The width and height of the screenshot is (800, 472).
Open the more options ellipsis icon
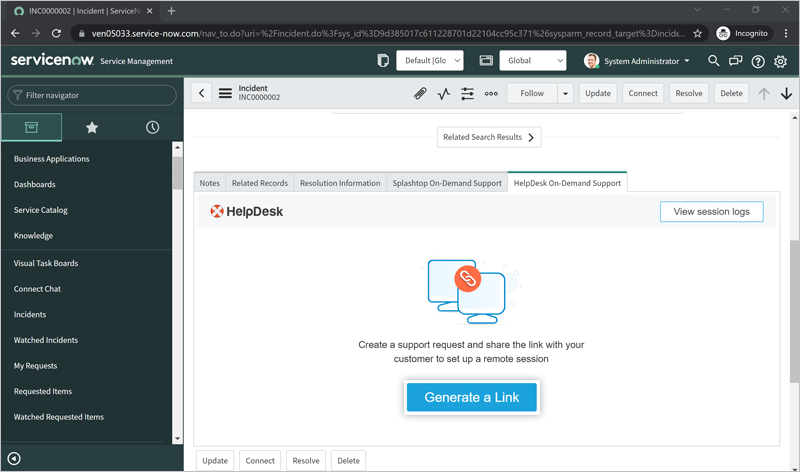tap(491, 93)
